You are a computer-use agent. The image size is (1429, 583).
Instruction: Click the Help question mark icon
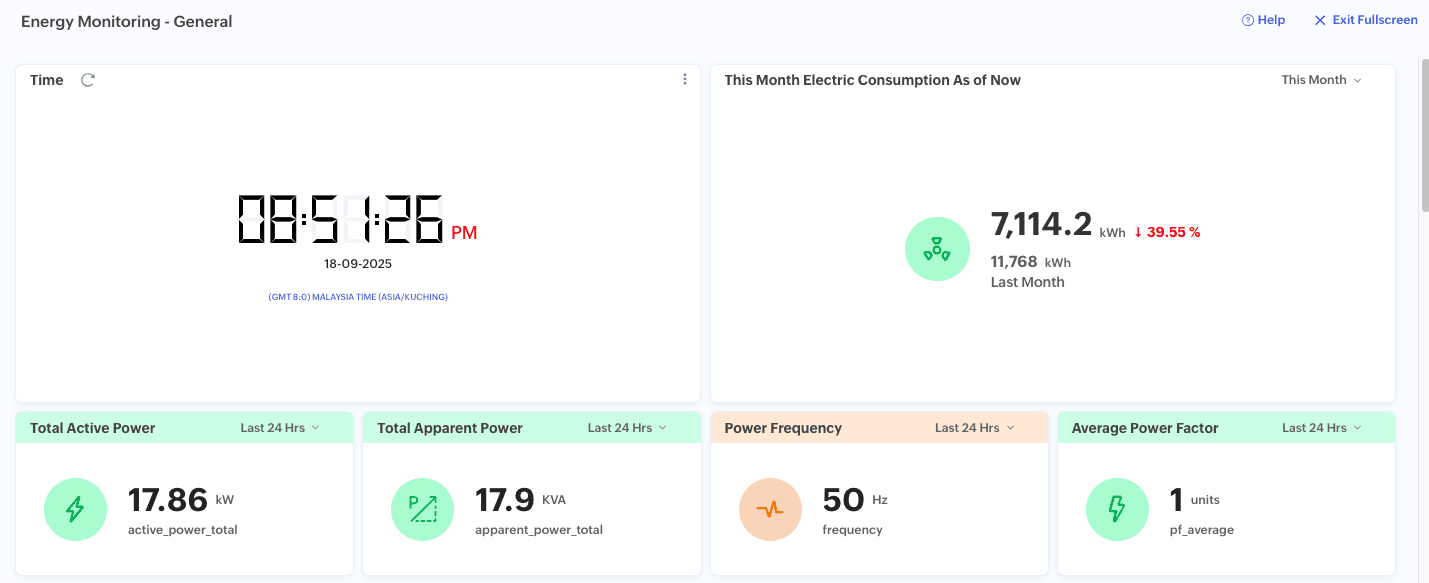pos(1247,20)
